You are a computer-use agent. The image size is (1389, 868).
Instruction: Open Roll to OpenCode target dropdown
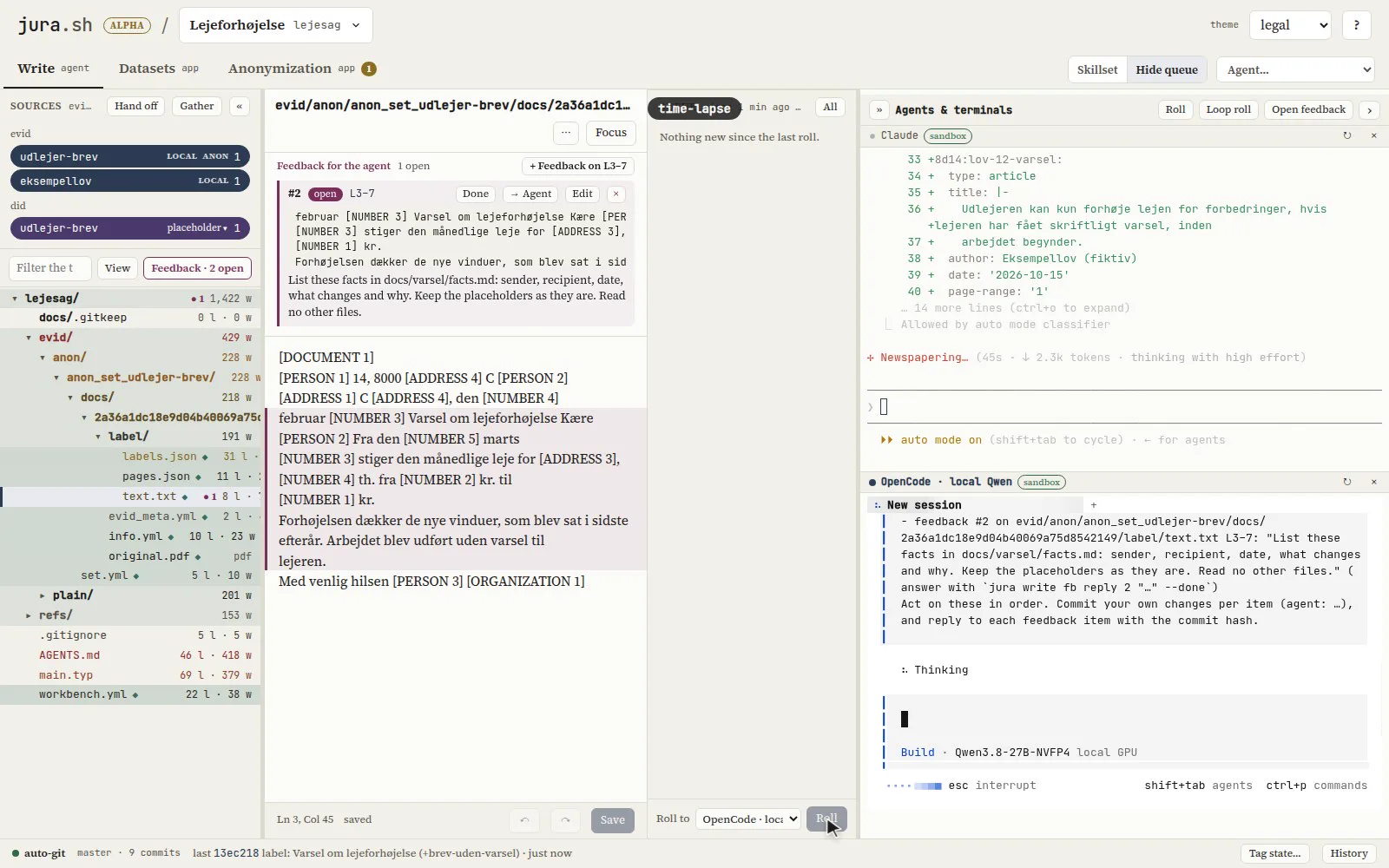tap(747, 819)
